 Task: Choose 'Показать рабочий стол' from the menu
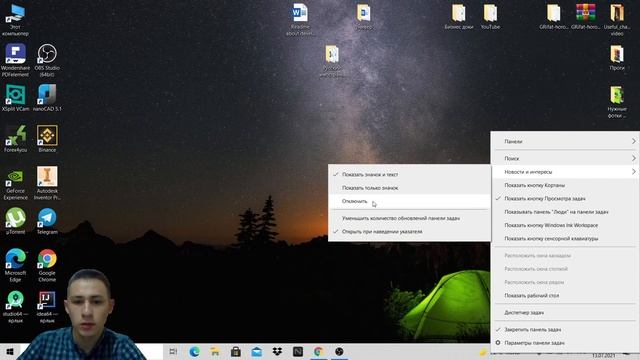(565, 295)
